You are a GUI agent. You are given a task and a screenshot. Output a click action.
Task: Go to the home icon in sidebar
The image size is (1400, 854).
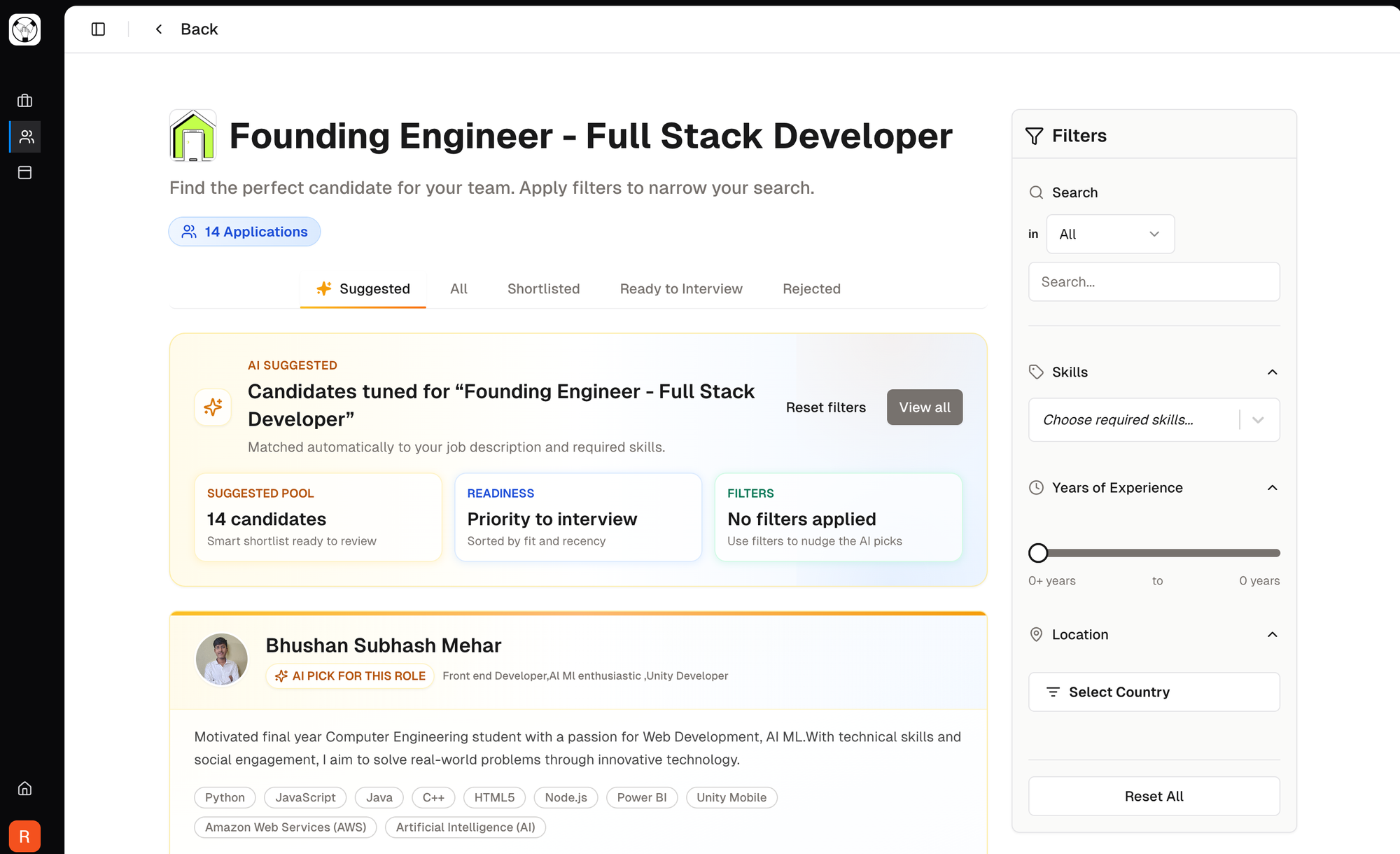click(25, 789)
